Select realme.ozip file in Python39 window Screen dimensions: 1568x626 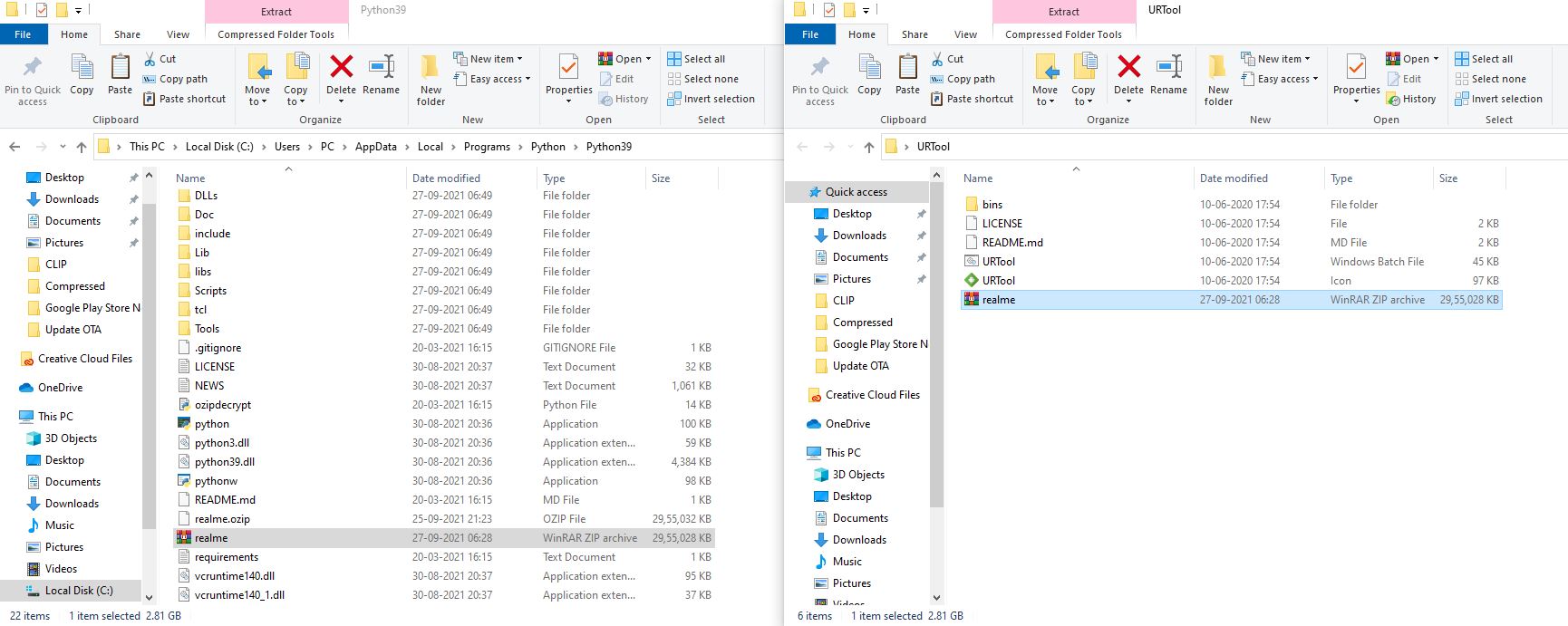(444, 519)
